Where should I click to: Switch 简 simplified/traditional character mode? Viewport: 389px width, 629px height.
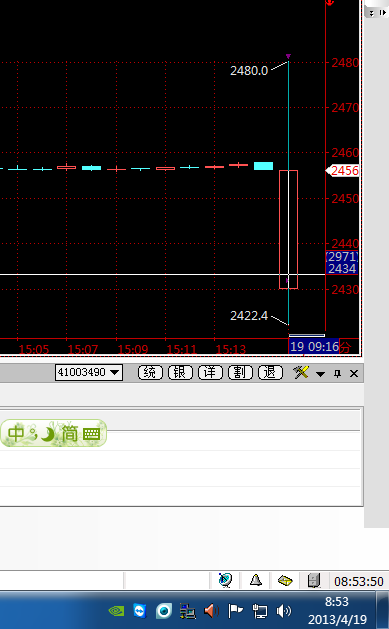70,434
